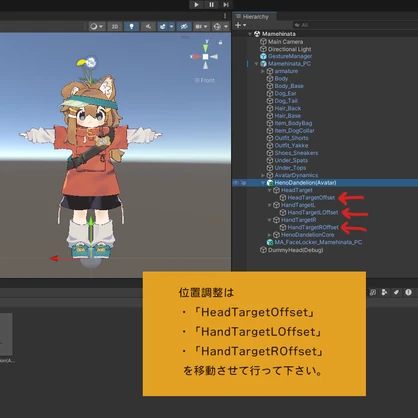Select Mamehinata_PC in the hierarchy
Screen dimensions: 418x418
[289, 64]
